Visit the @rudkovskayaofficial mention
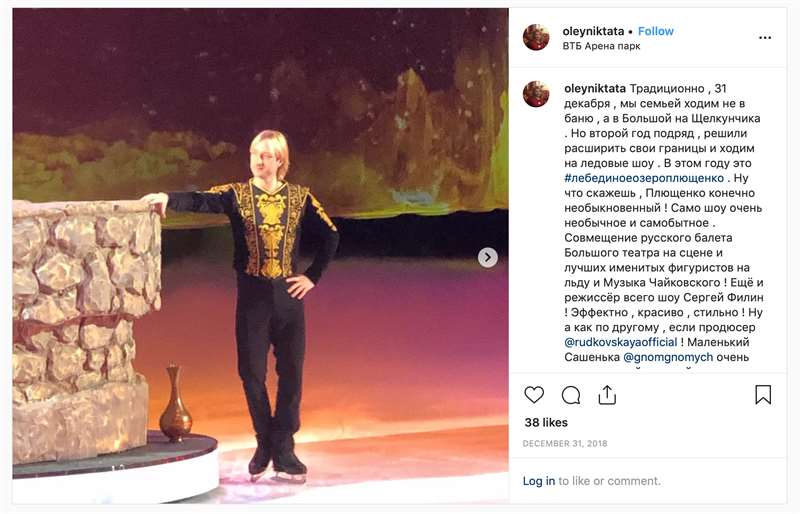This screenshot has width=800, height=514. tap(620, 342)
